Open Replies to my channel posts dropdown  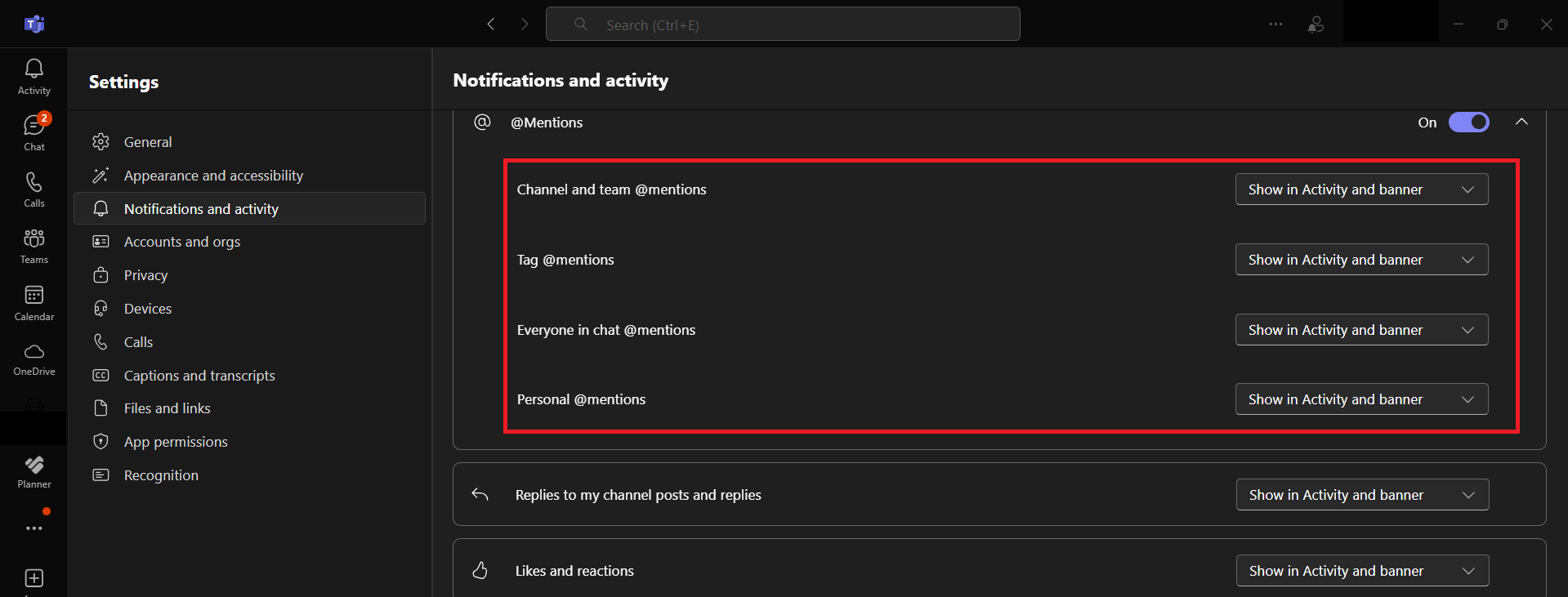(x=1362, y=494)
